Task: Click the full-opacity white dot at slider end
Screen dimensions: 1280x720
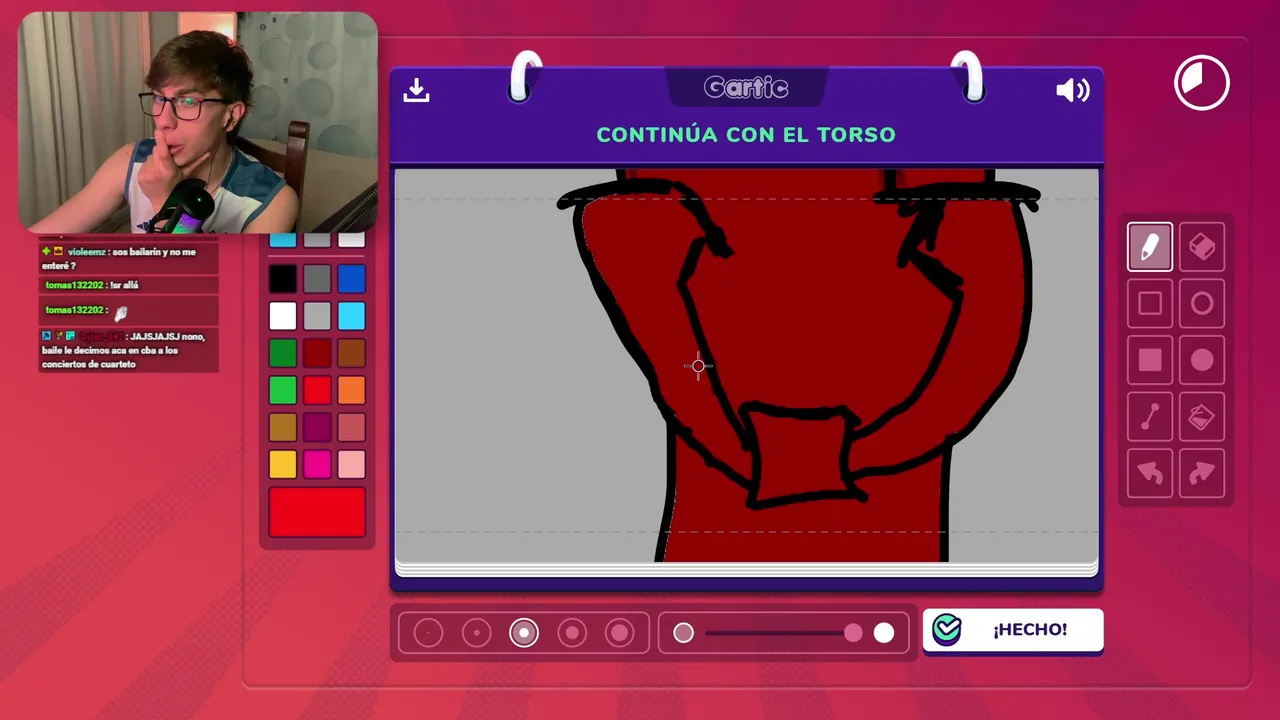Action: point(884,632)
